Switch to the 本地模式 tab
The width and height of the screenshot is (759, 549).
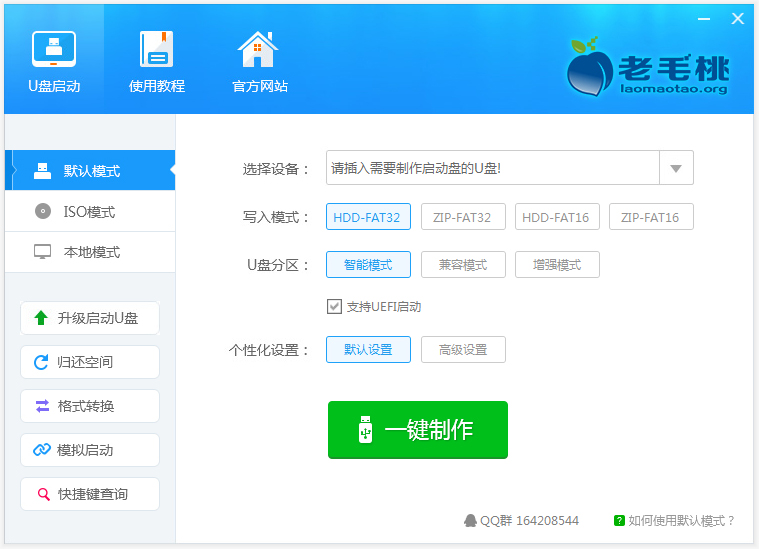click(x=89, y=252)
